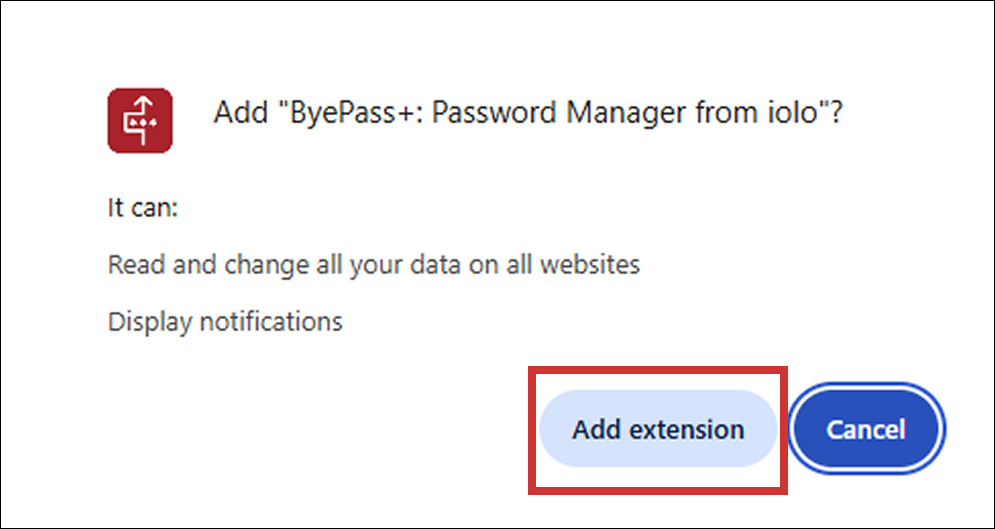The height and width of the screenshot is (529, 995).
Task: Choose the light blue Add extension button
Action: tap(658, 429)
